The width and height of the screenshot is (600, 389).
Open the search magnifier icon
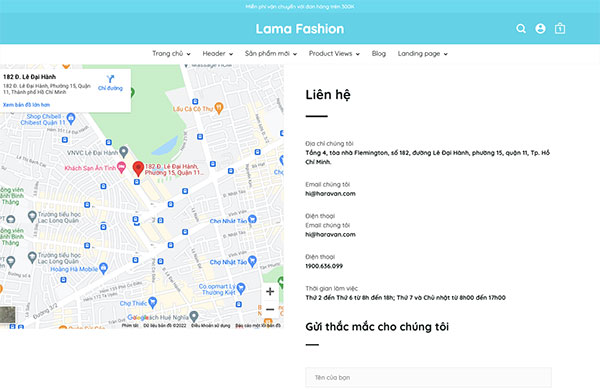click(x=521, y=29)
